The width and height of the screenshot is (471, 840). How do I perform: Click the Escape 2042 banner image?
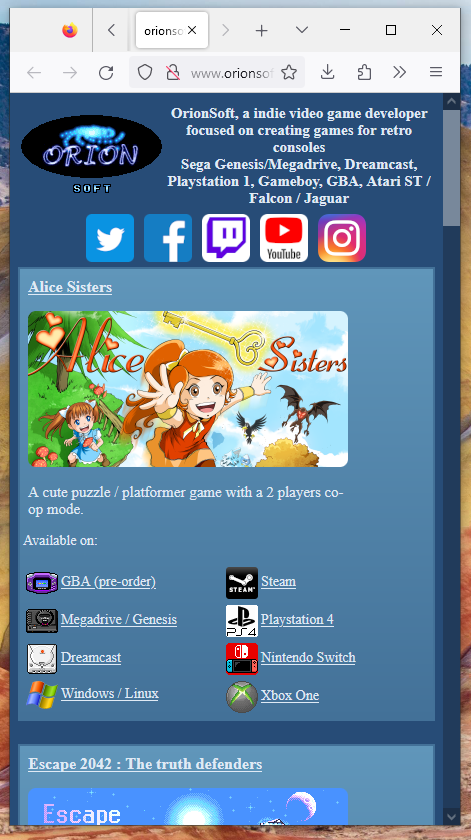tap(188, 806)
